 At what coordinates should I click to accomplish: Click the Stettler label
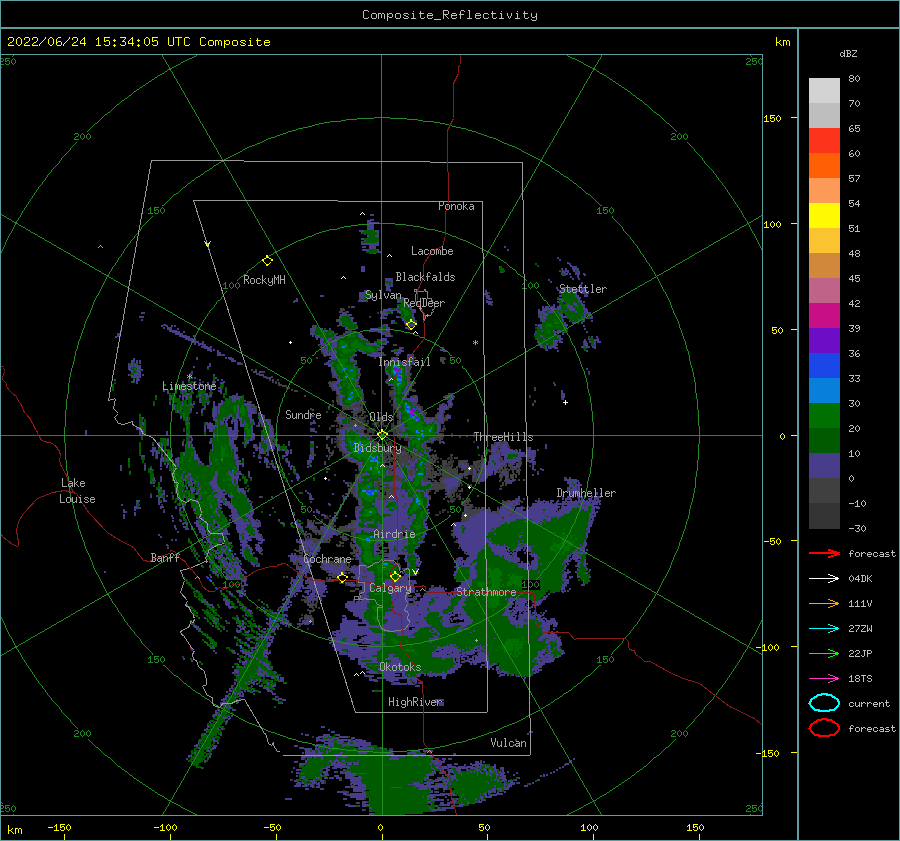(583, 289)
